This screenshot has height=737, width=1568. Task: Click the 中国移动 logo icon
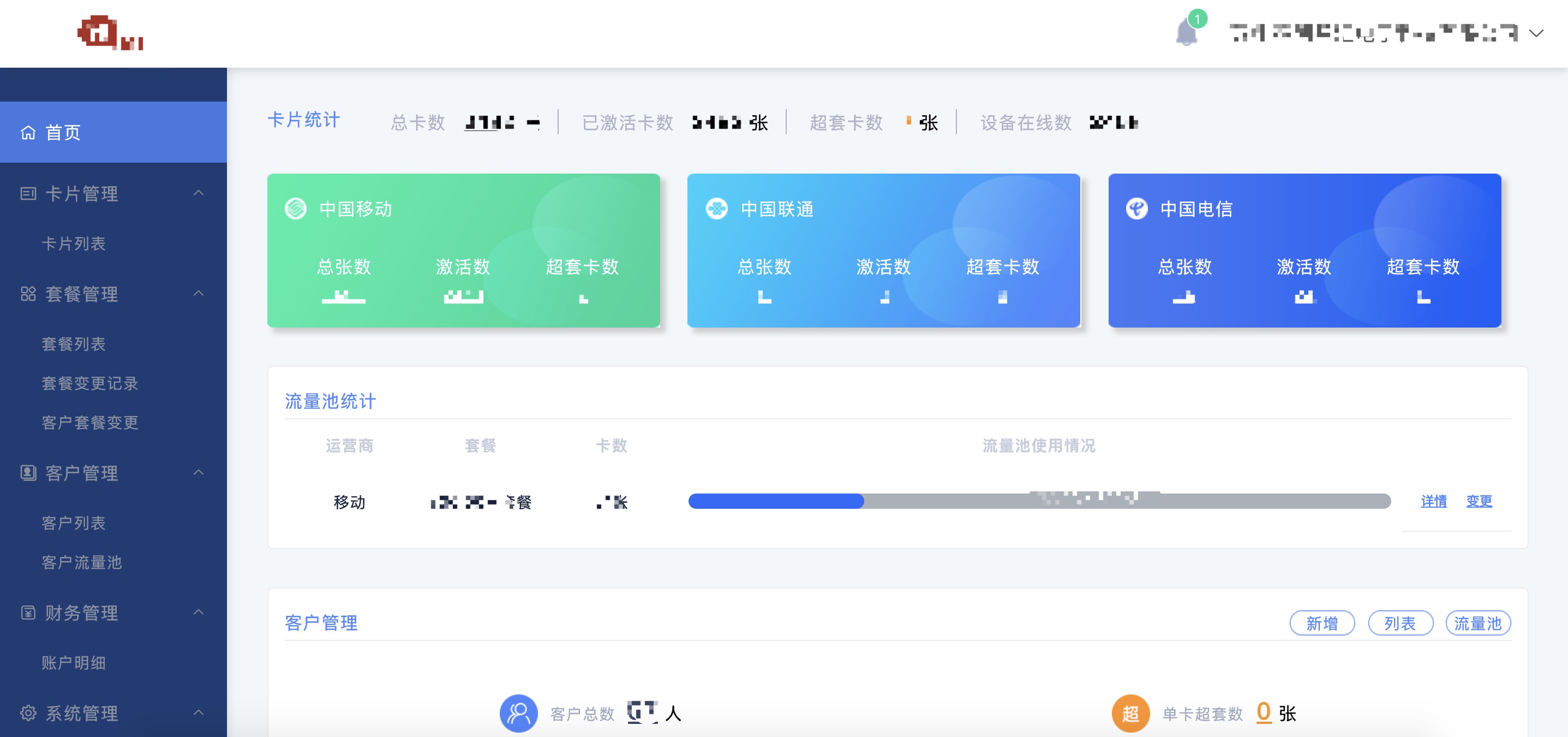click(x=296, y=209)
